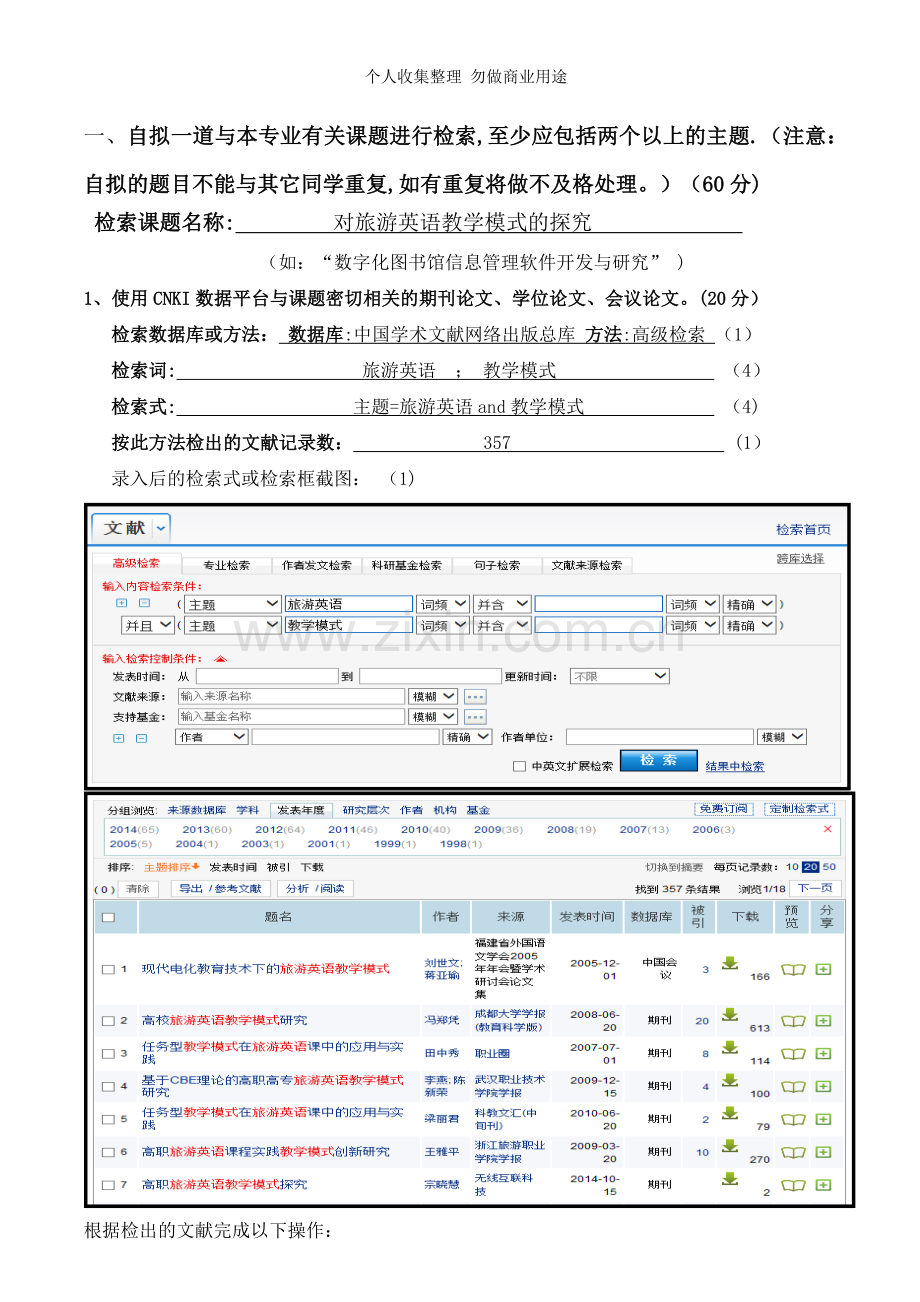Preview the paper in result row 6

[x=793, y=1152]
